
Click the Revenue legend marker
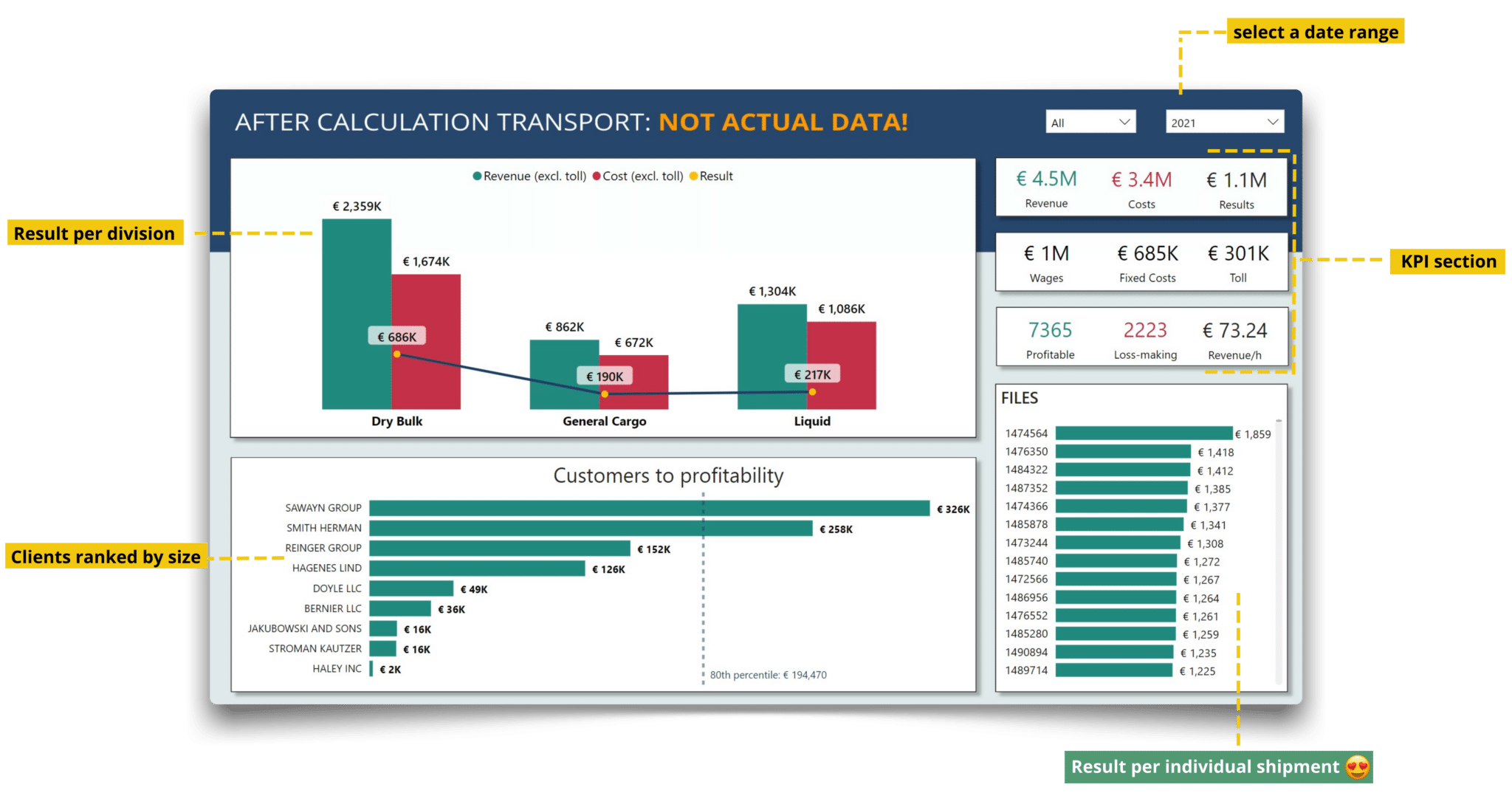[x=477, y=176]
